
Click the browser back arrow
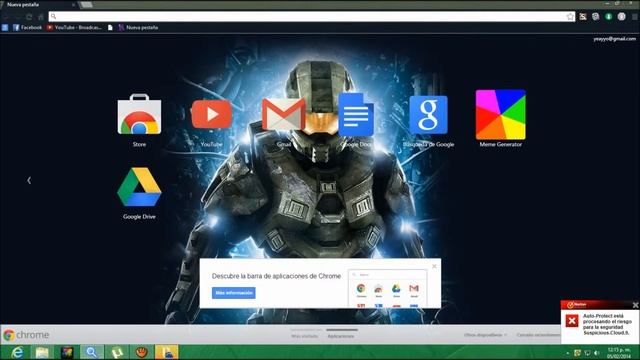tap(6, 17)
